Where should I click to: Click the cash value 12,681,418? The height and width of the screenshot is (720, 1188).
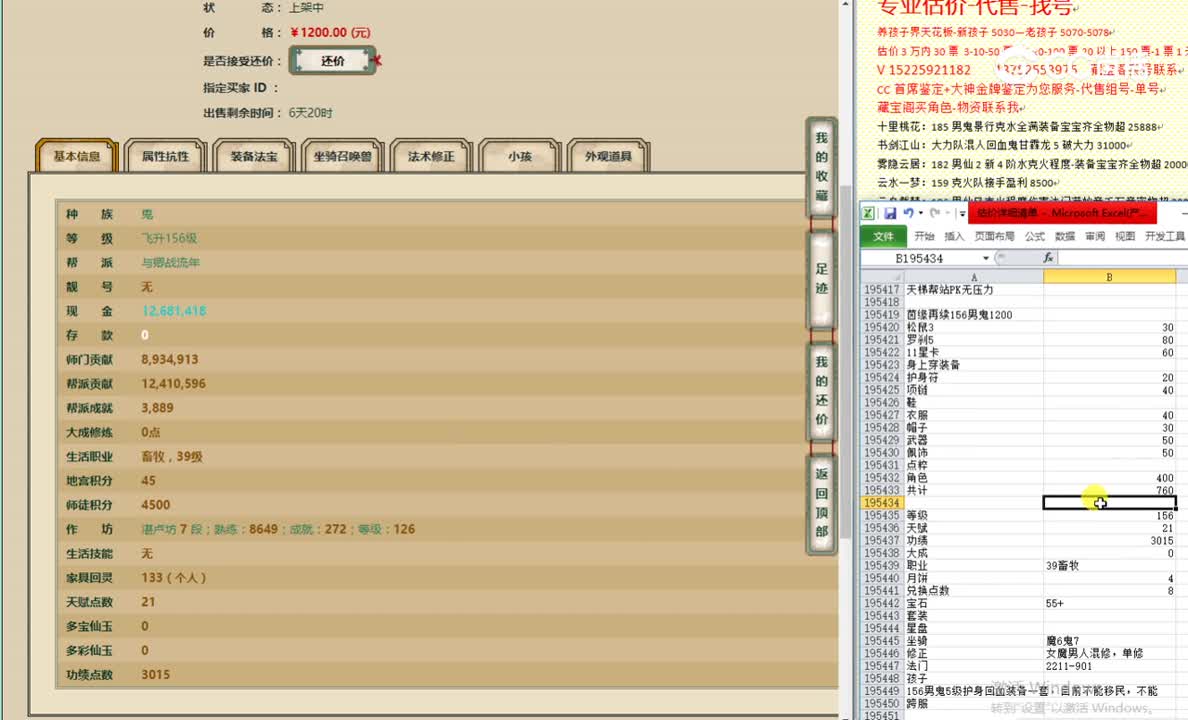point(174,311)
